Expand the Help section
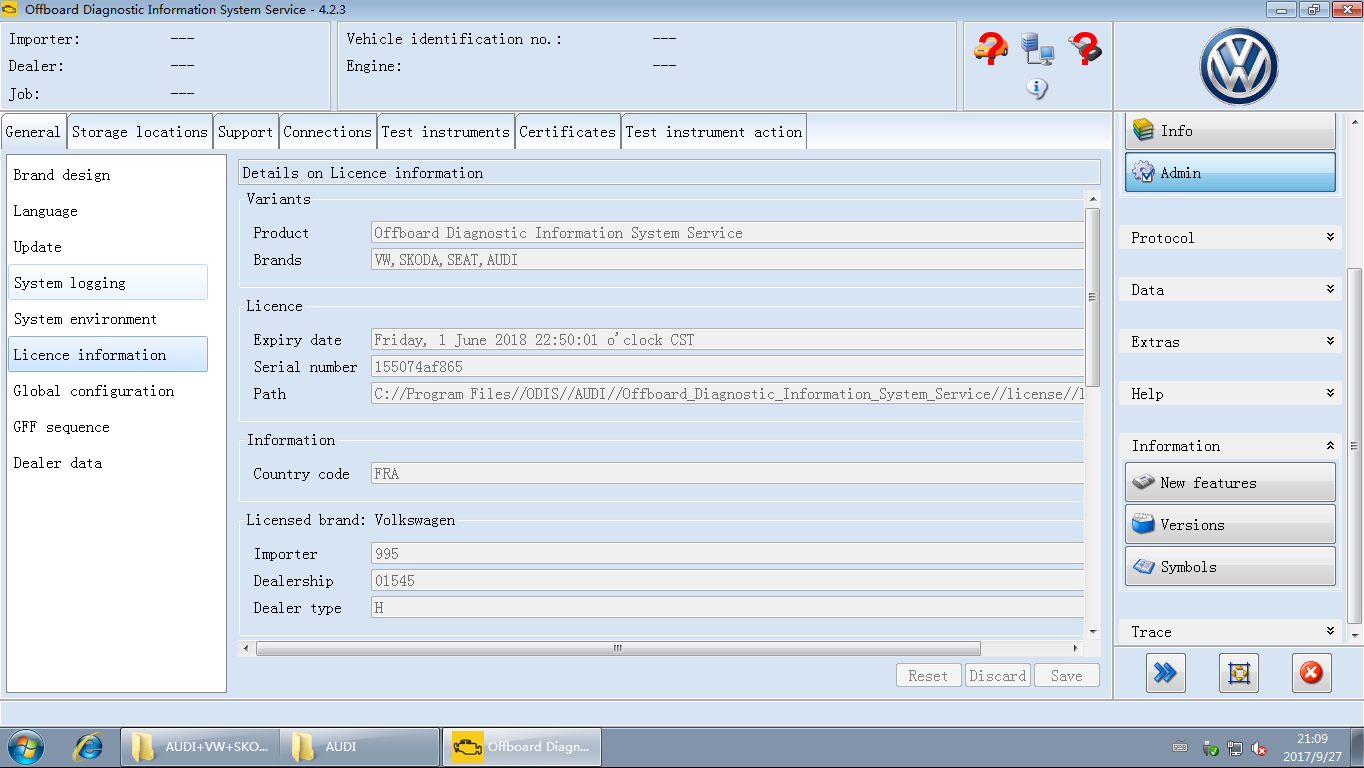The width and height of the screenshot is (1364, 768). pyautogui.click(x=1232, y=394)
